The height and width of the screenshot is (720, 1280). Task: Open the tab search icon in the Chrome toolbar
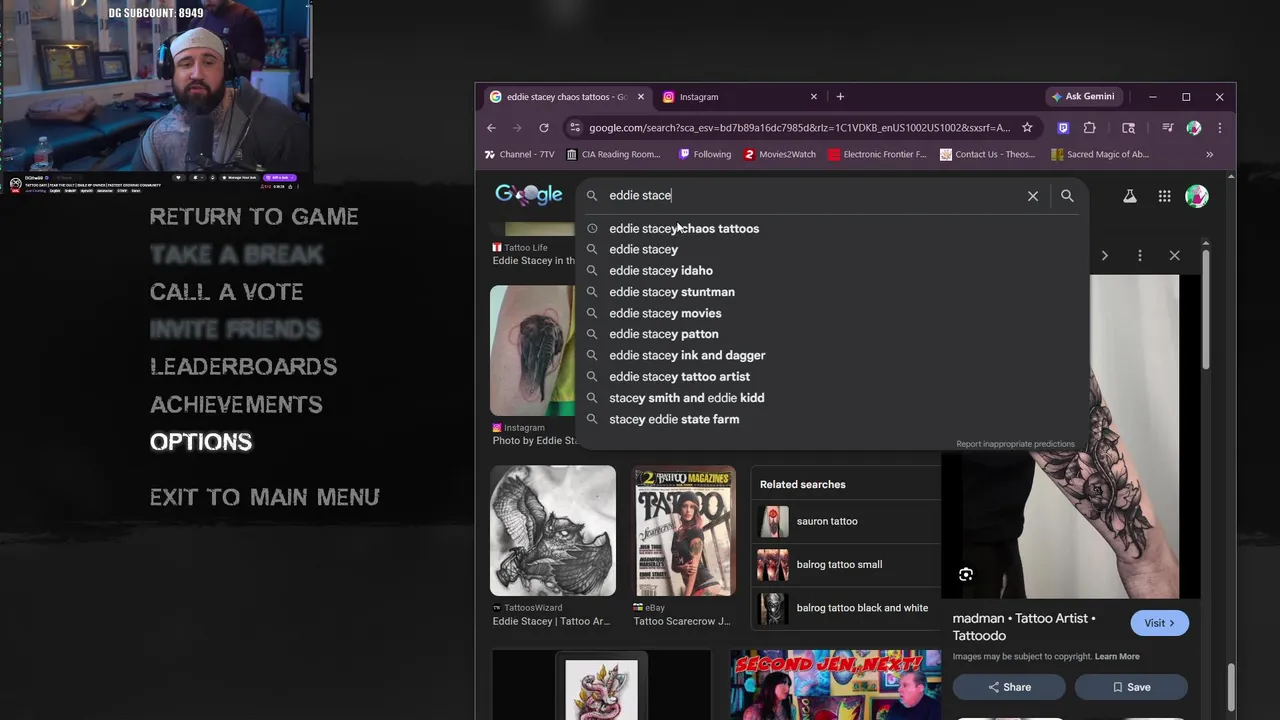[1129, 128]
